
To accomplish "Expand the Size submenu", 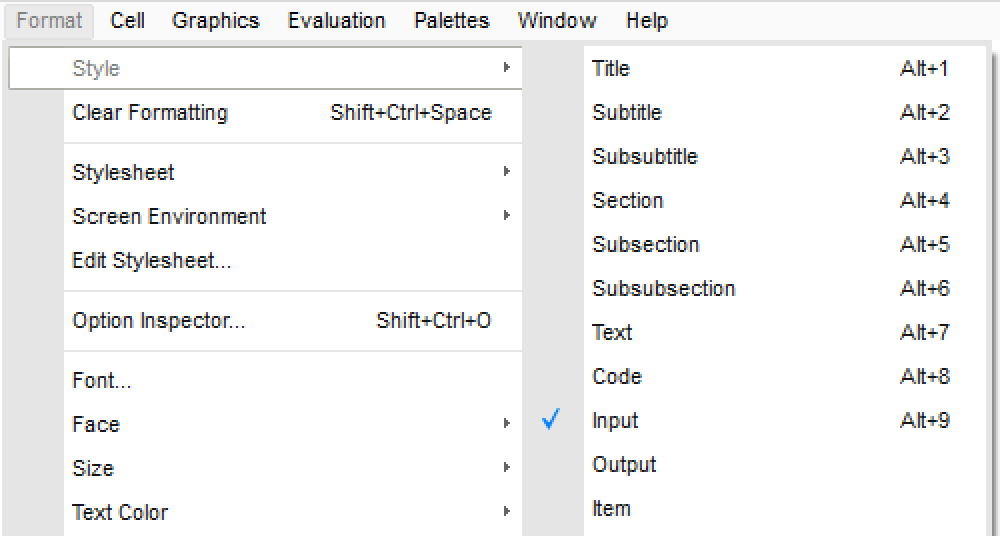I will 93,469.
